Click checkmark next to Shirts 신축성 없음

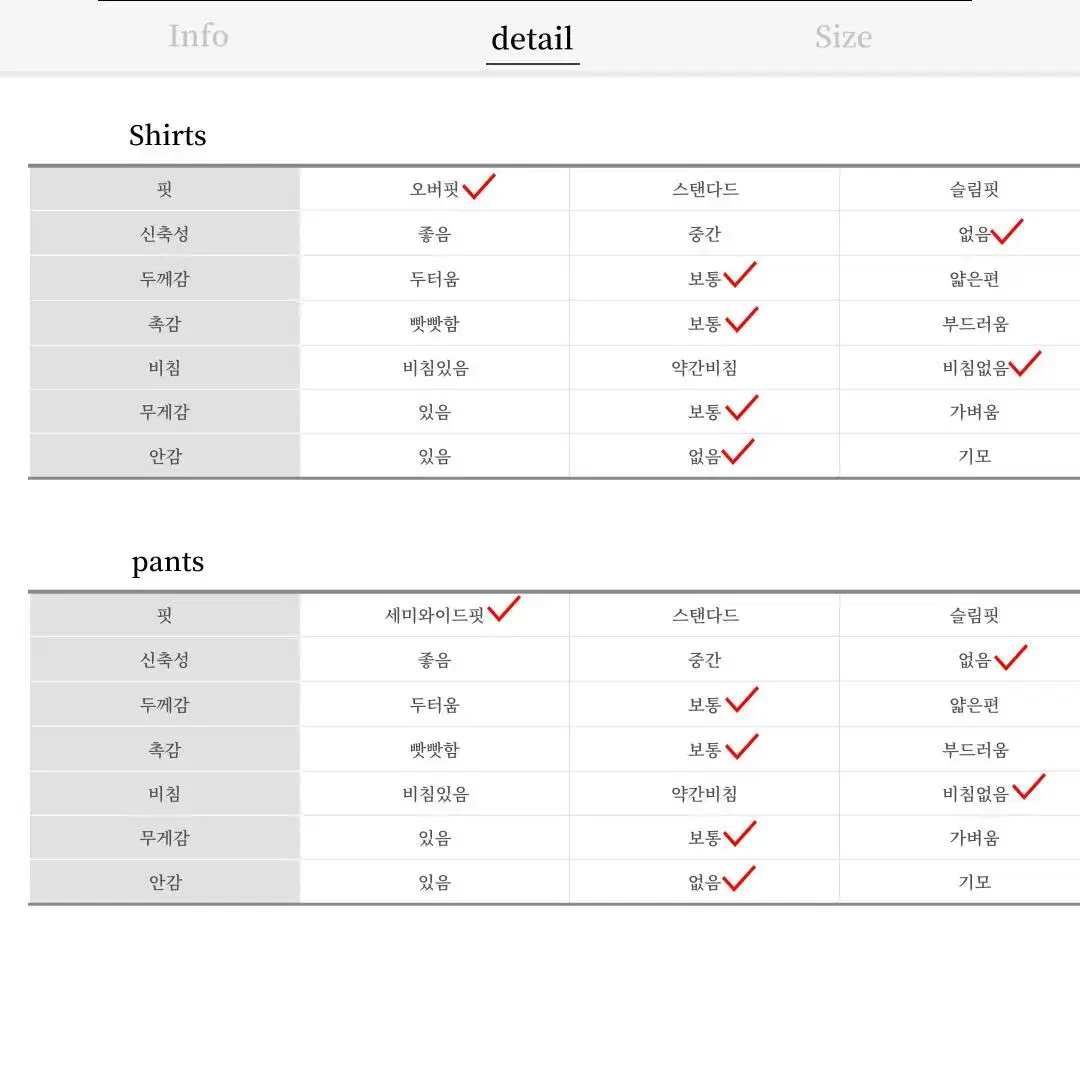pyautogui.click(x=1007, y=231)
